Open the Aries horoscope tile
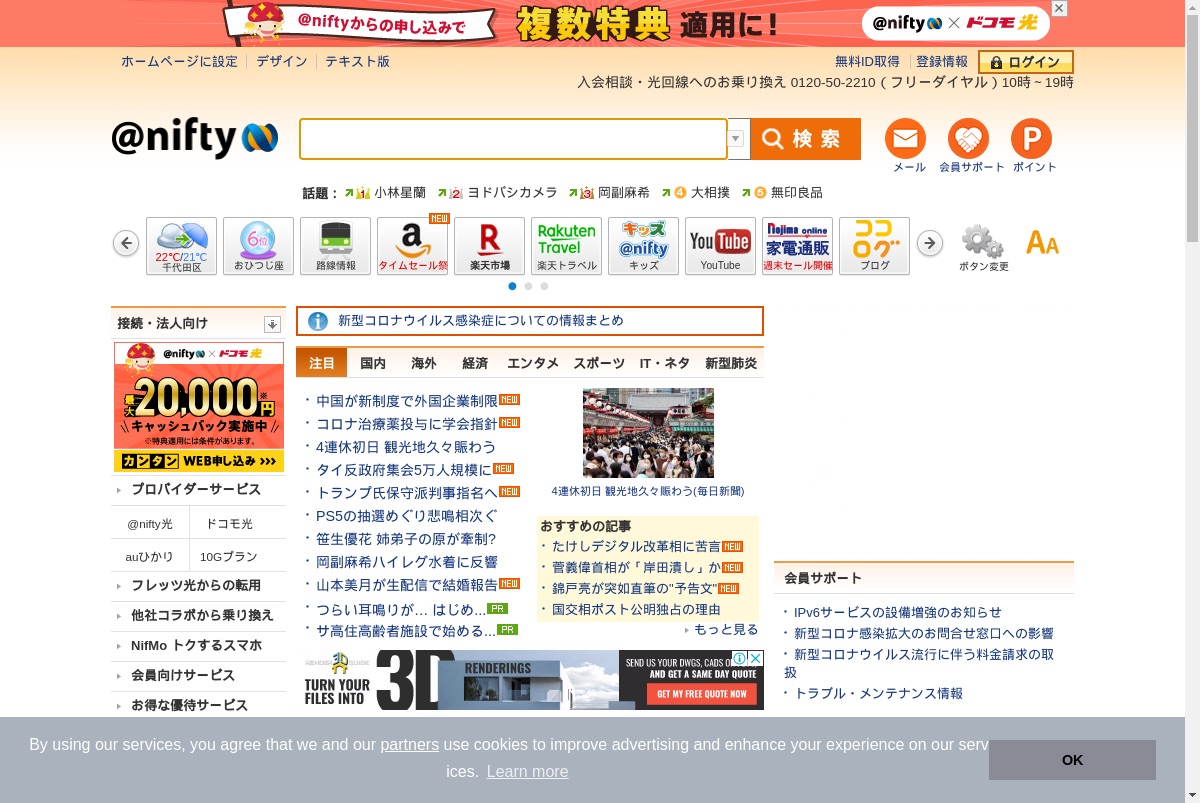The image size is (1200, 803). (x=258, y=246)
